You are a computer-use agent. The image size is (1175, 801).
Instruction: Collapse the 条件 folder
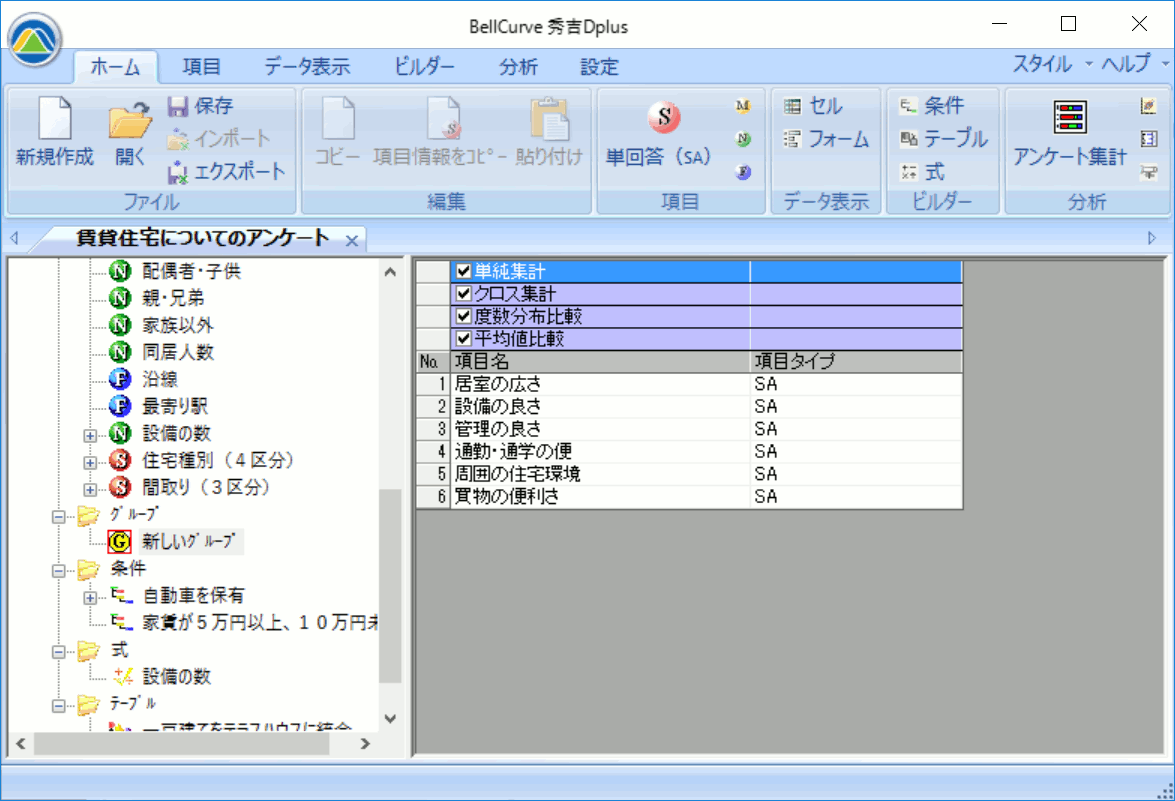(58, 570)
